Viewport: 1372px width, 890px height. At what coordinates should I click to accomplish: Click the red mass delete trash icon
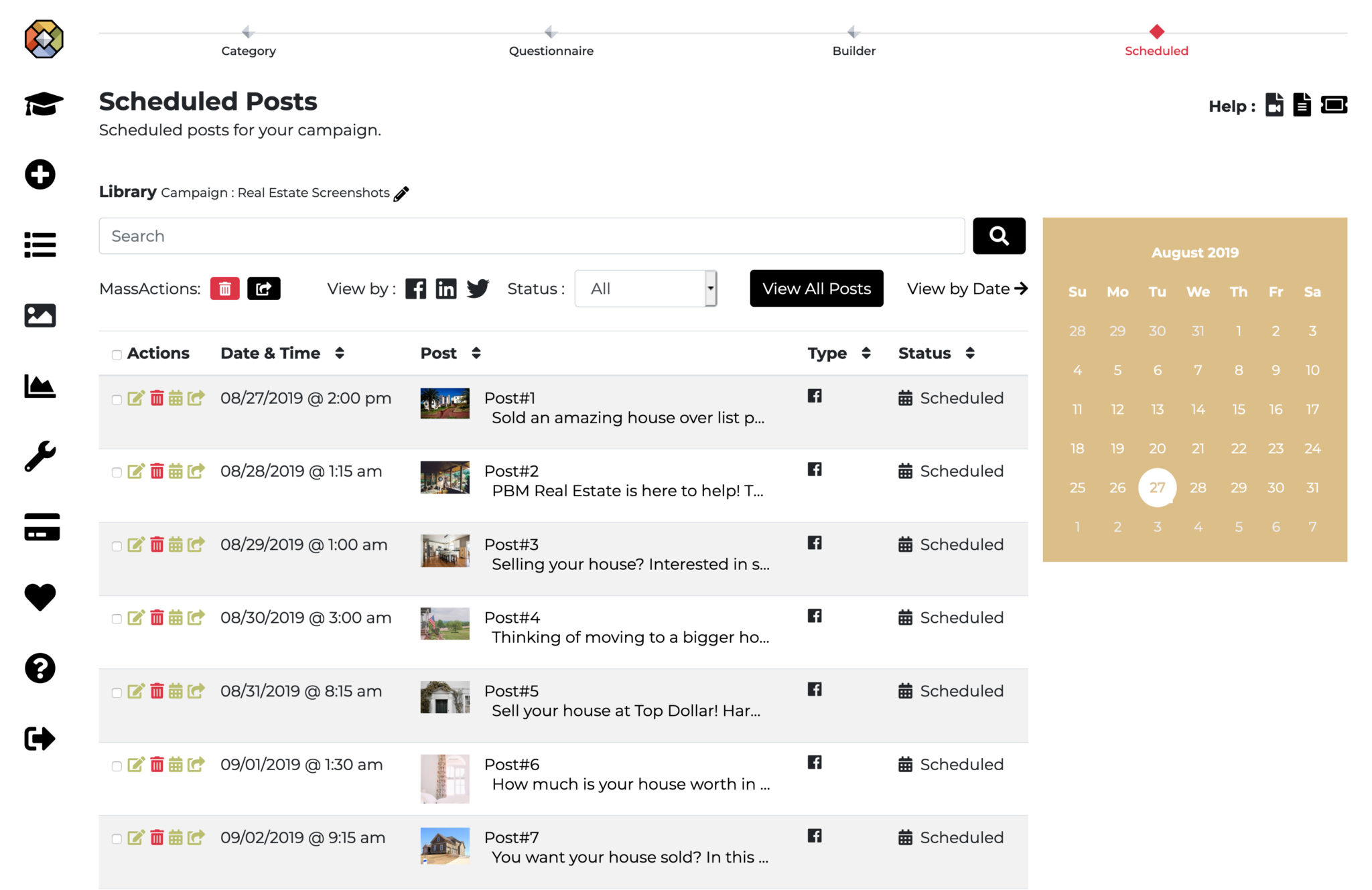click(224, 289)
